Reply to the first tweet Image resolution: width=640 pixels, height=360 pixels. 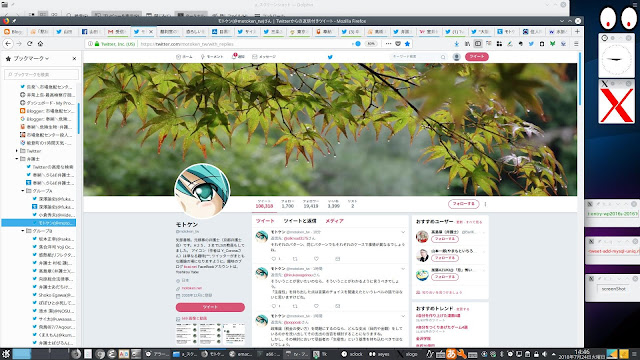(x=273, y=259)
